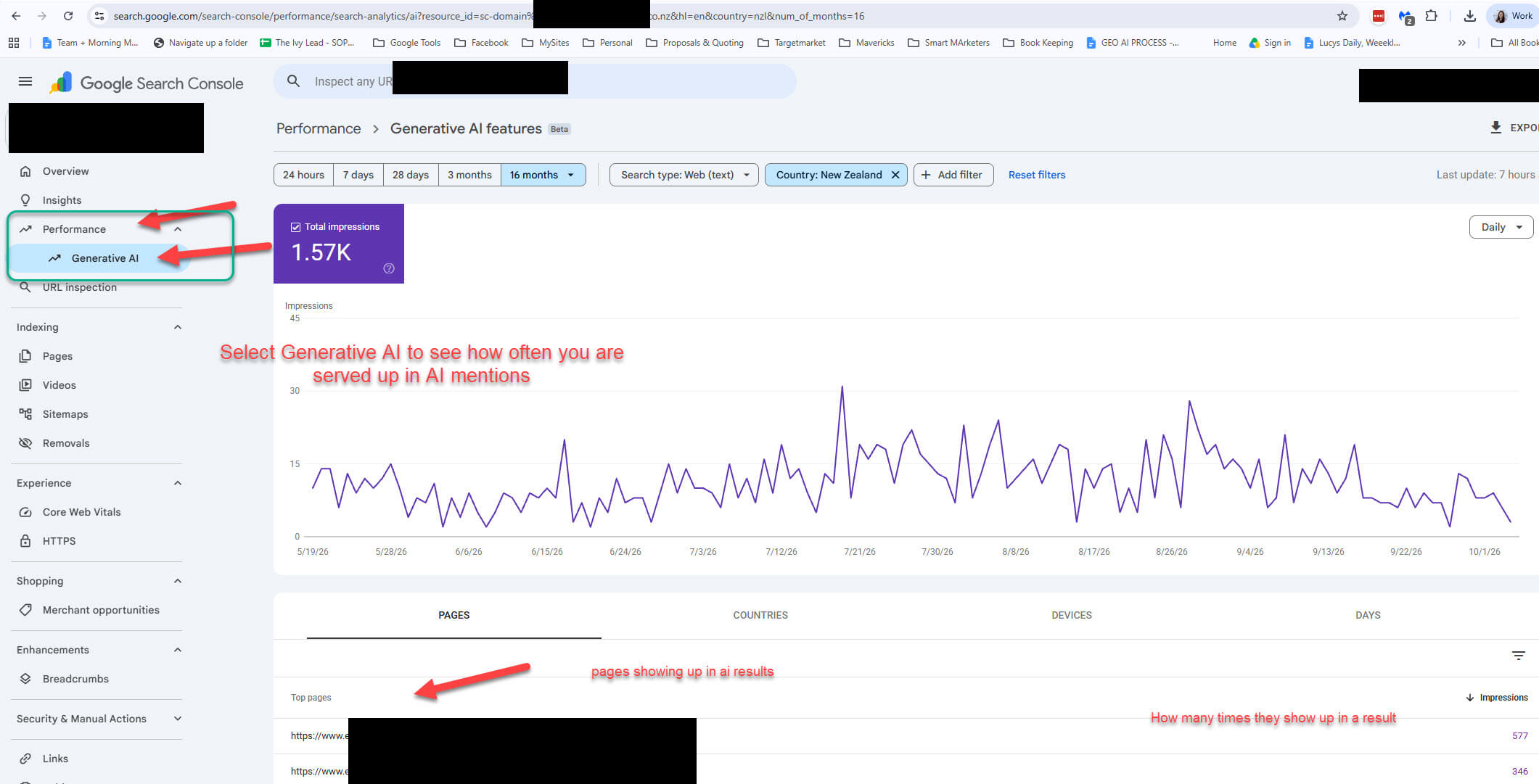
Task: Switch to the DEVICES tab
Action: pyautogui.click(x=1072, y=615)
